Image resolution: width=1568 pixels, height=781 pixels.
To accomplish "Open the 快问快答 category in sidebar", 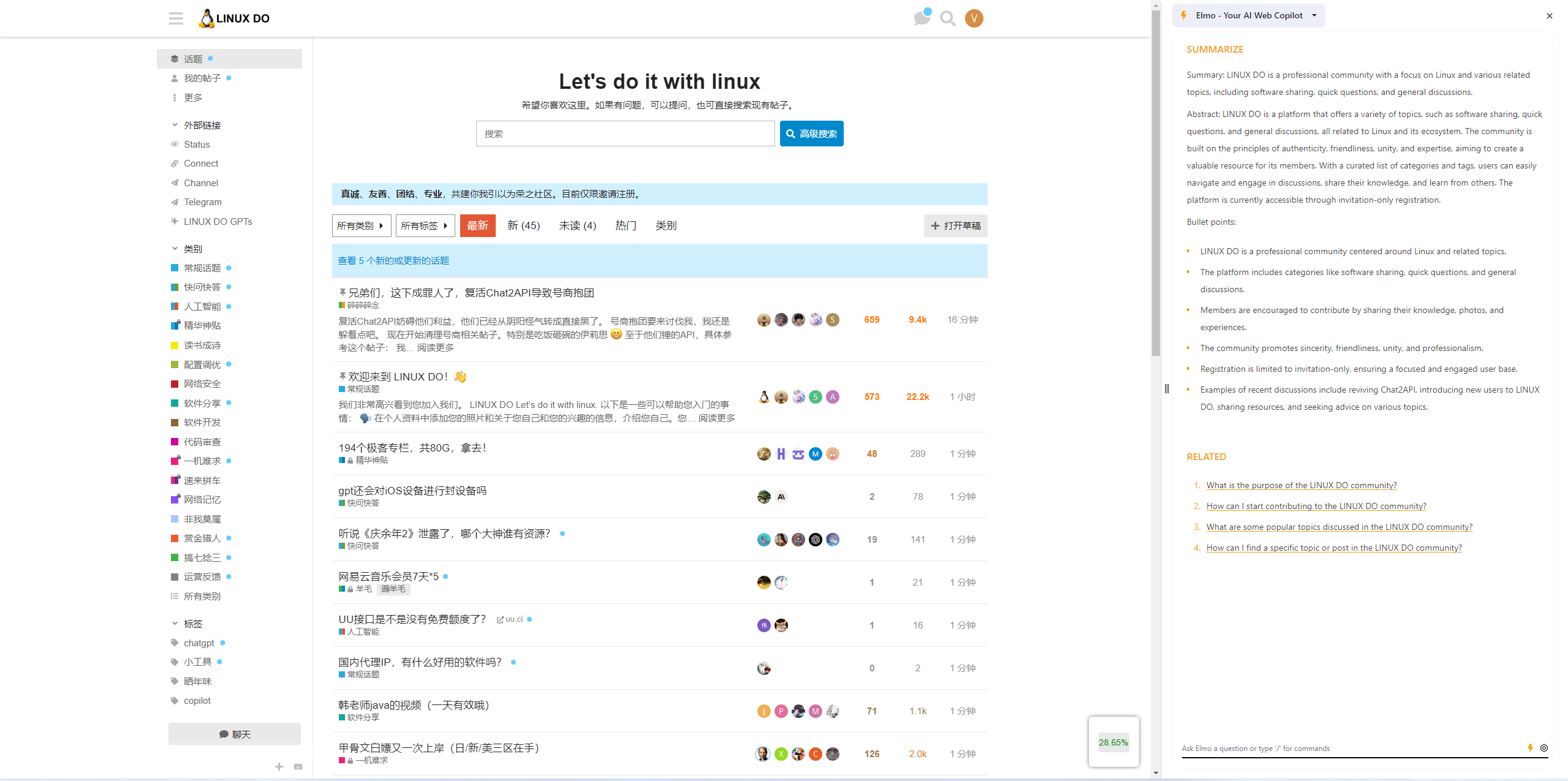I will pos(202,287).
